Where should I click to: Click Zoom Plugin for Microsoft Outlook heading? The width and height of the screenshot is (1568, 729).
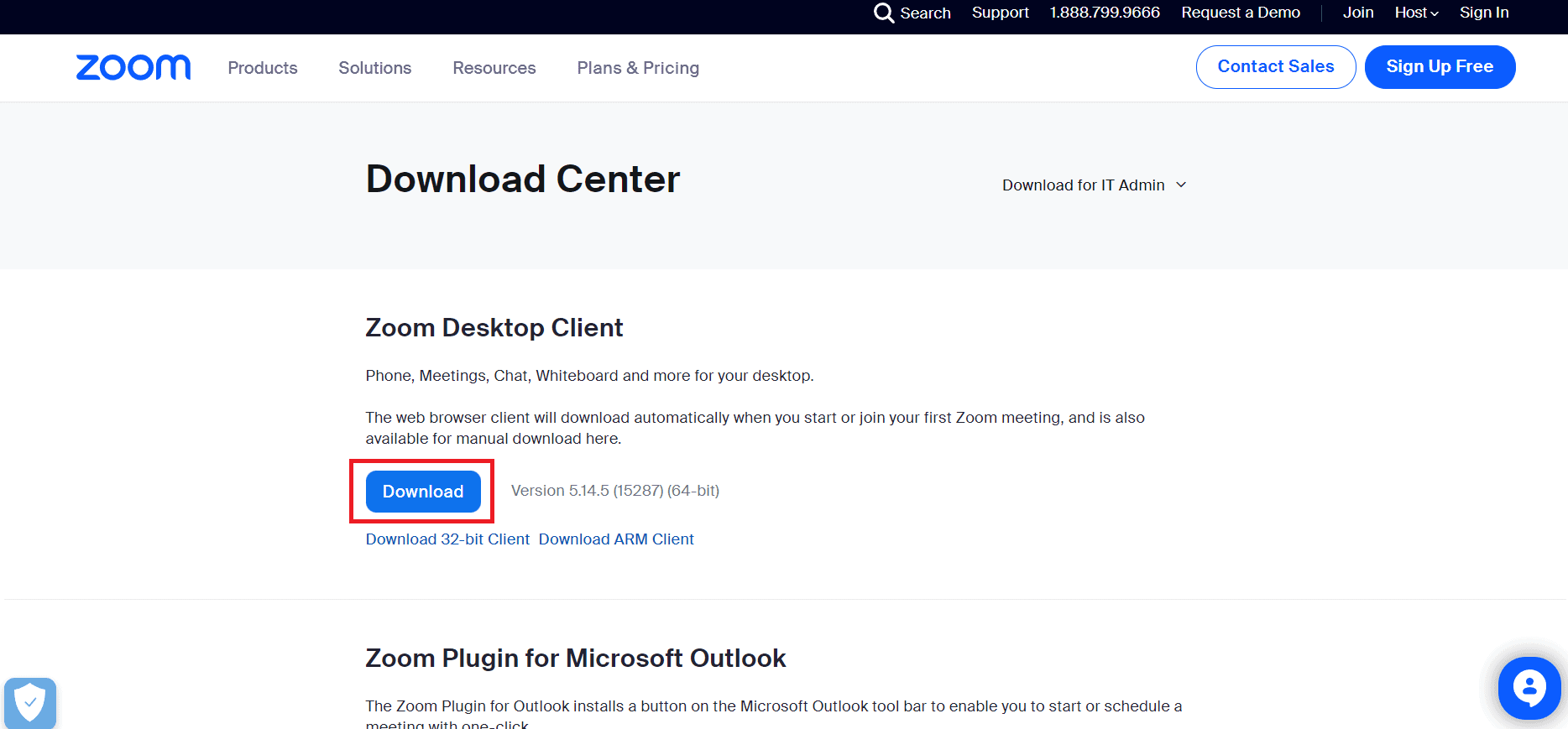point(576,659)
